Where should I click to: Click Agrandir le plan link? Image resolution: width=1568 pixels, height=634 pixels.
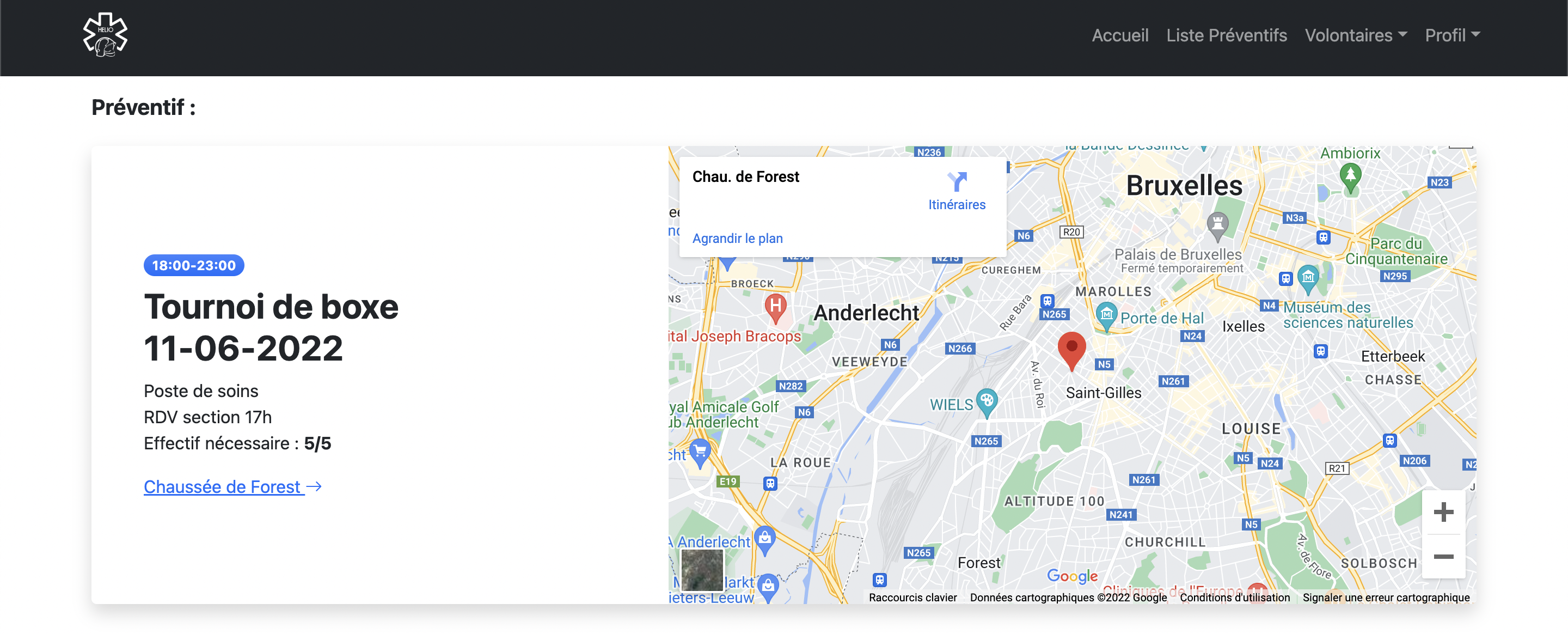coord(737,238)
